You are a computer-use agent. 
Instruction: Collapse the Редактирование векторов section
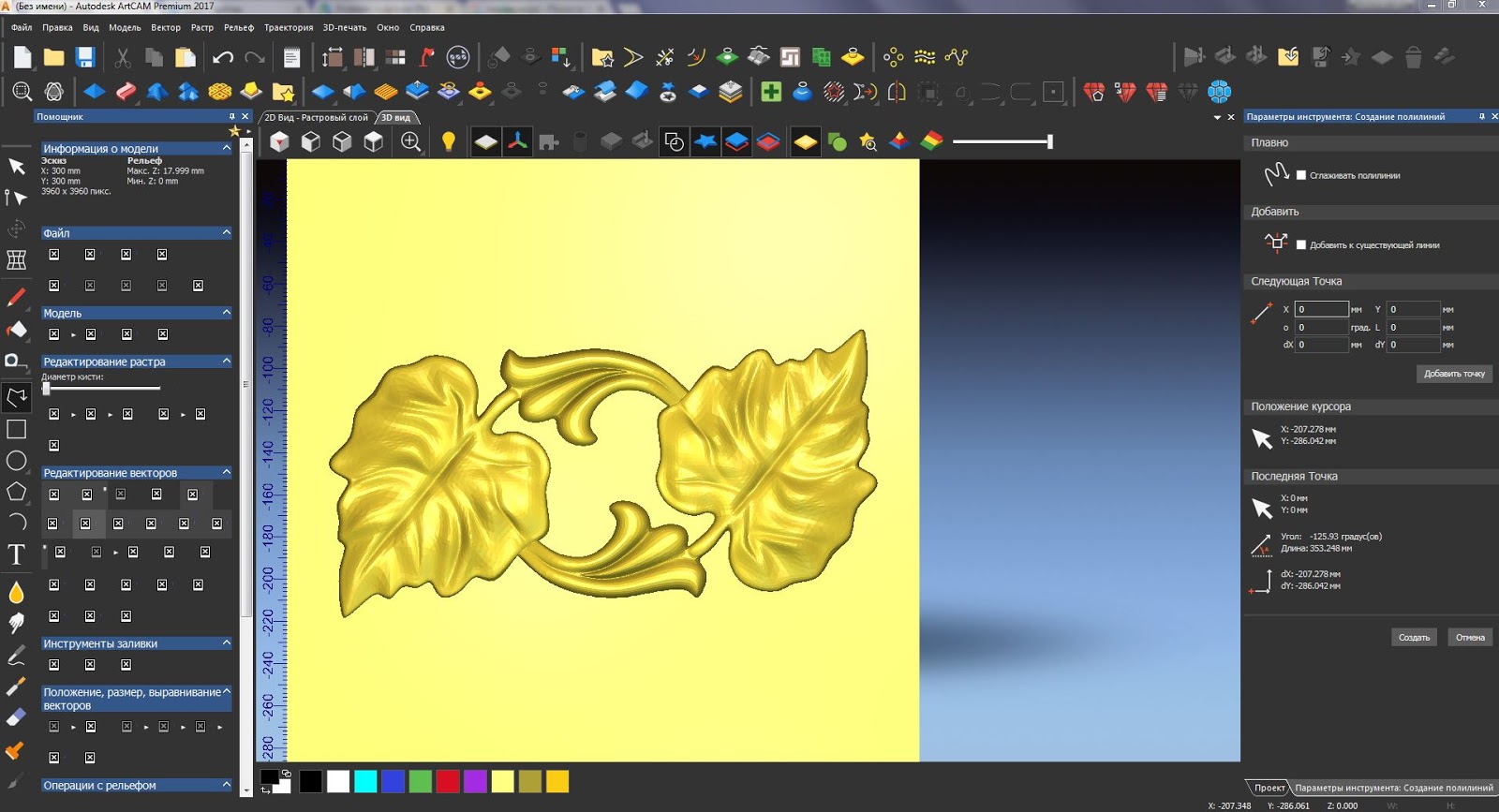(226, 473)
